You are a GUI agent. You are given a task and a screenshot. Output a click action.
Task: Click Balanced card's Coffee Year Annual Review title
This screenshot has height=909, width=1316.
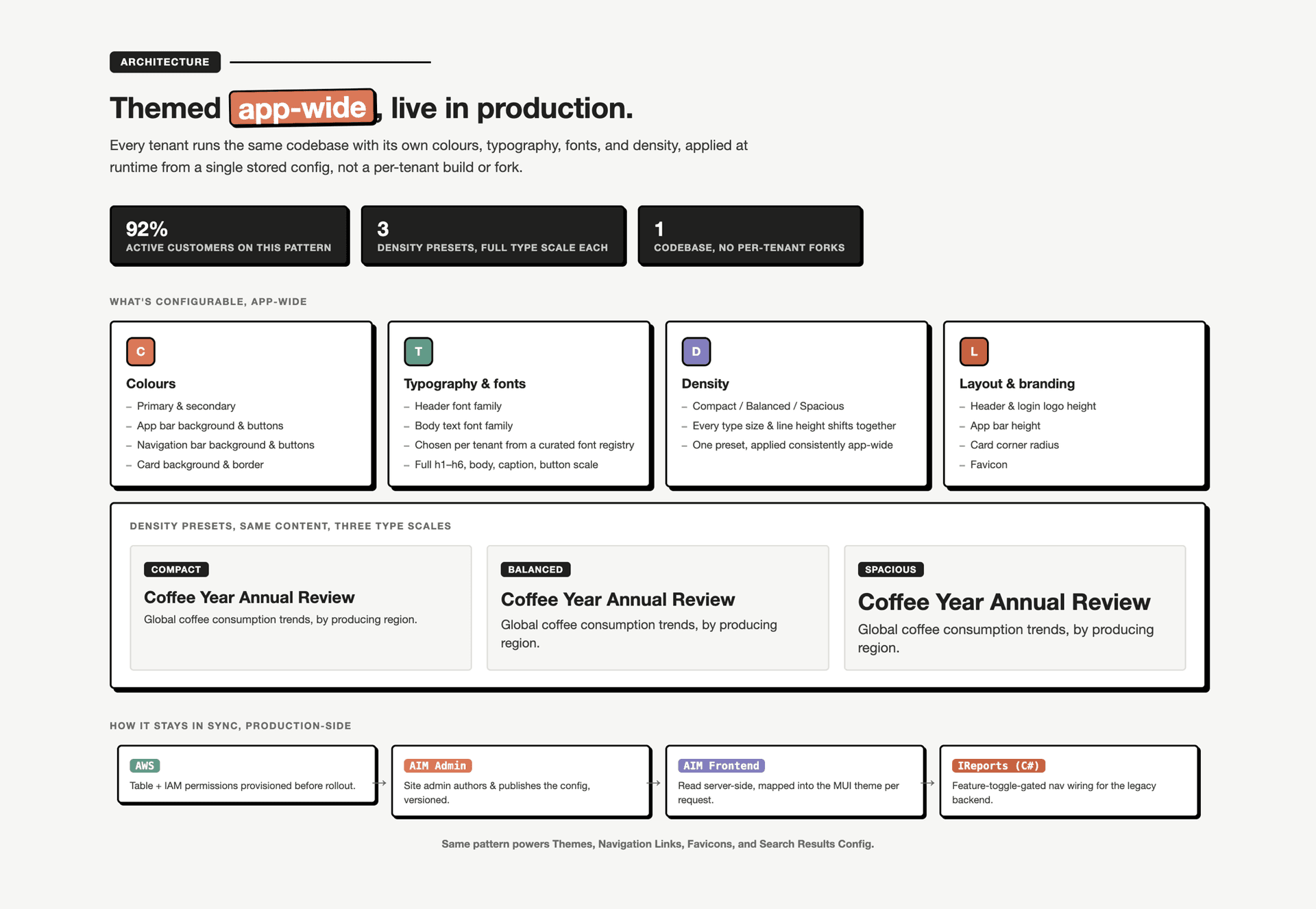coord(618,599)
